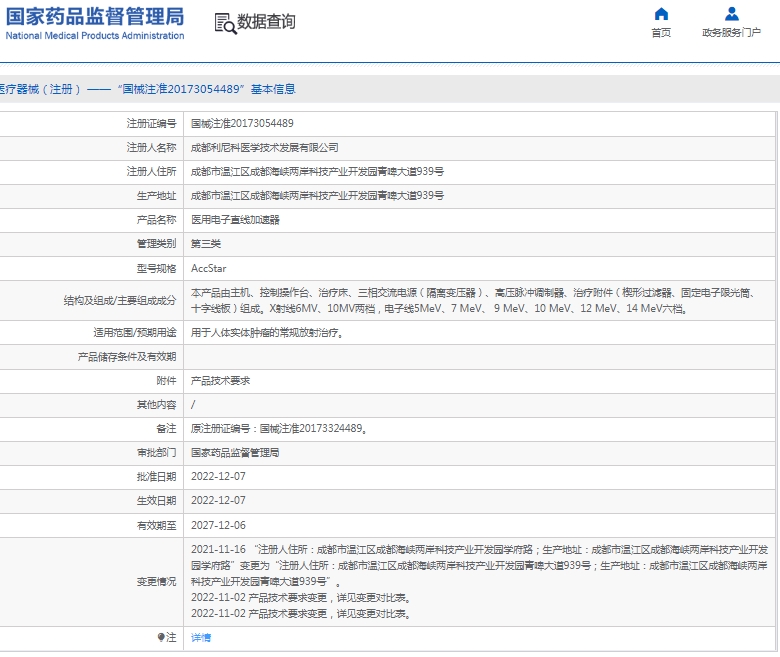
Task: Click the 生产地址 address value
Action: click(317, 195)
